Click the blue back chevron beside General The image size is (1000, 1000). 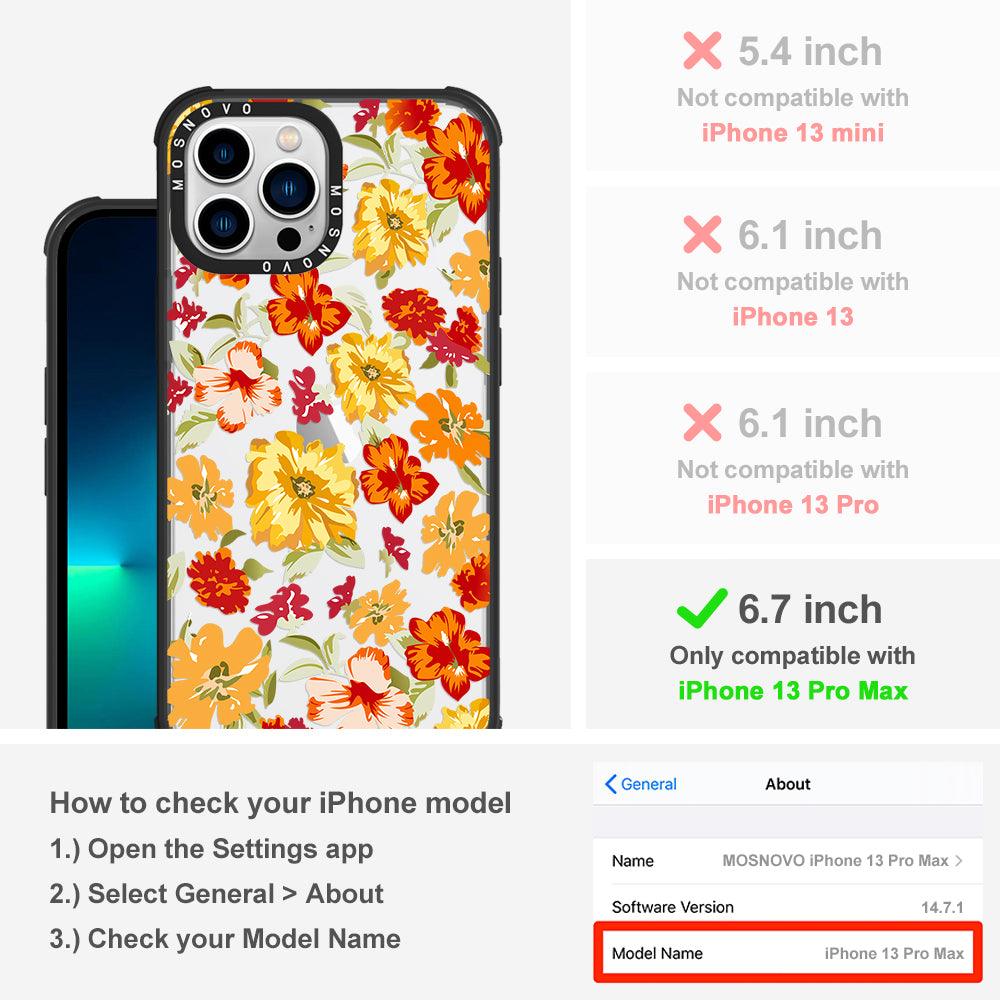[x=610, y=784]
